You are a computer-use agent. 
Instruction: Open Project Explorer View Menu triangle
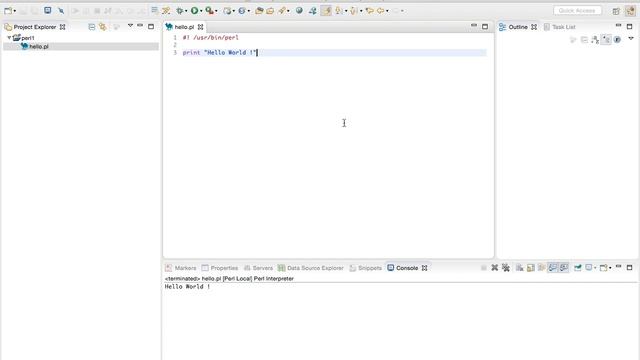click(x=130, y=26)
